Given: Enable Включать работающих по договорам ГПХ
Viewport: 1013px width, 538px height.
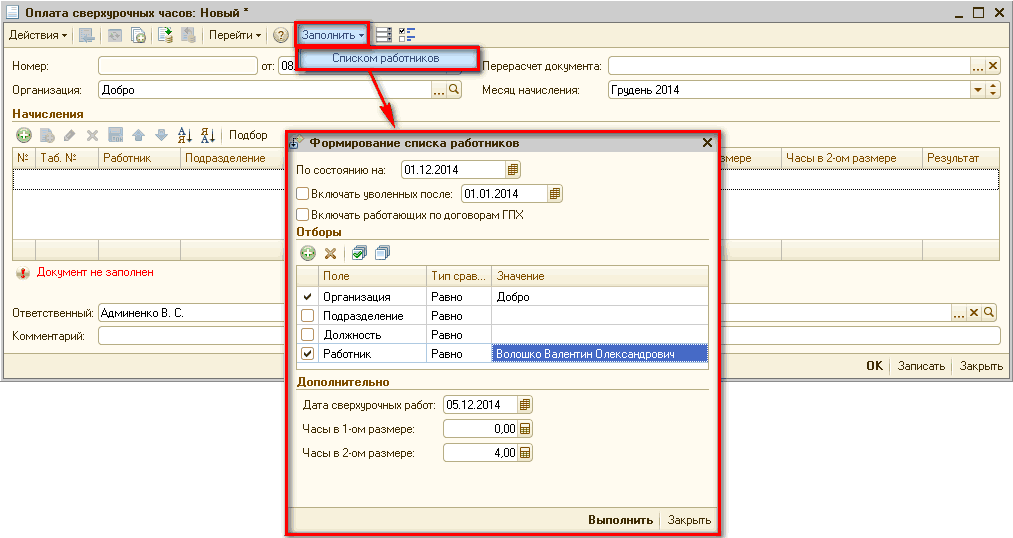Looking at the screenshot, I should point(303,214).
